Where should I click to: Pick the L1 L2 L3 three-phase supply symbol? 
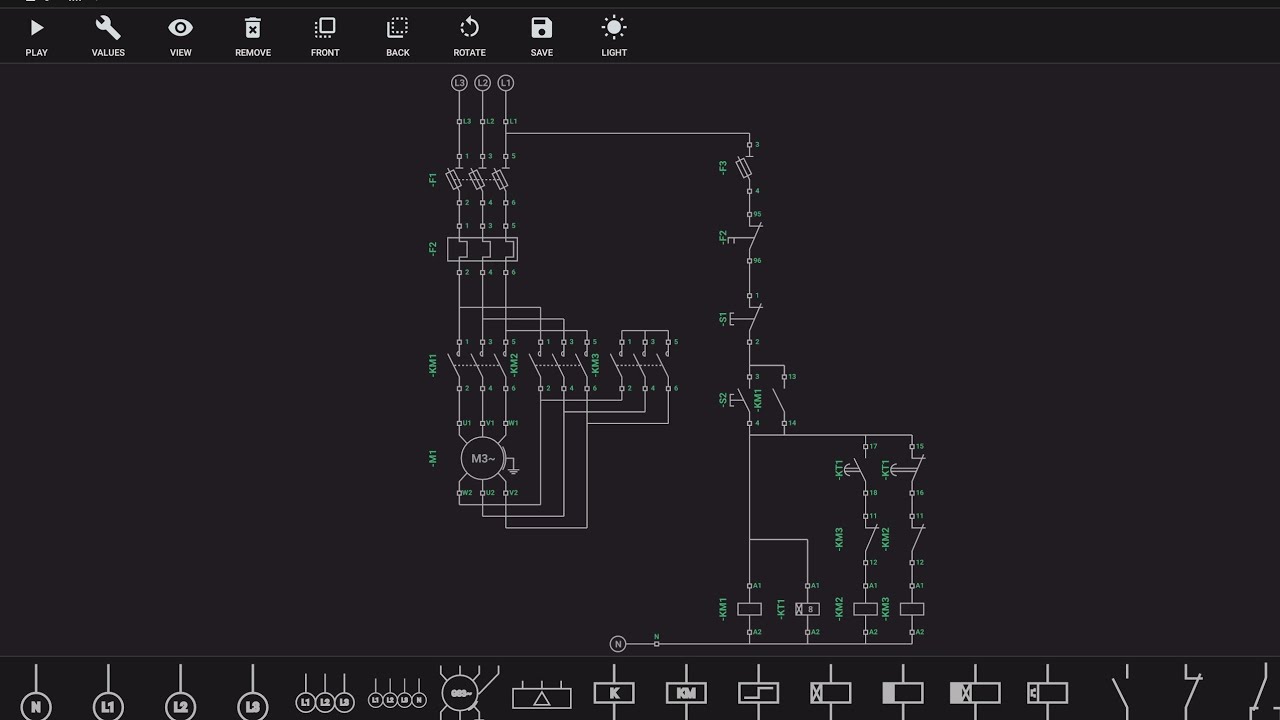click(x=325, y=693)
